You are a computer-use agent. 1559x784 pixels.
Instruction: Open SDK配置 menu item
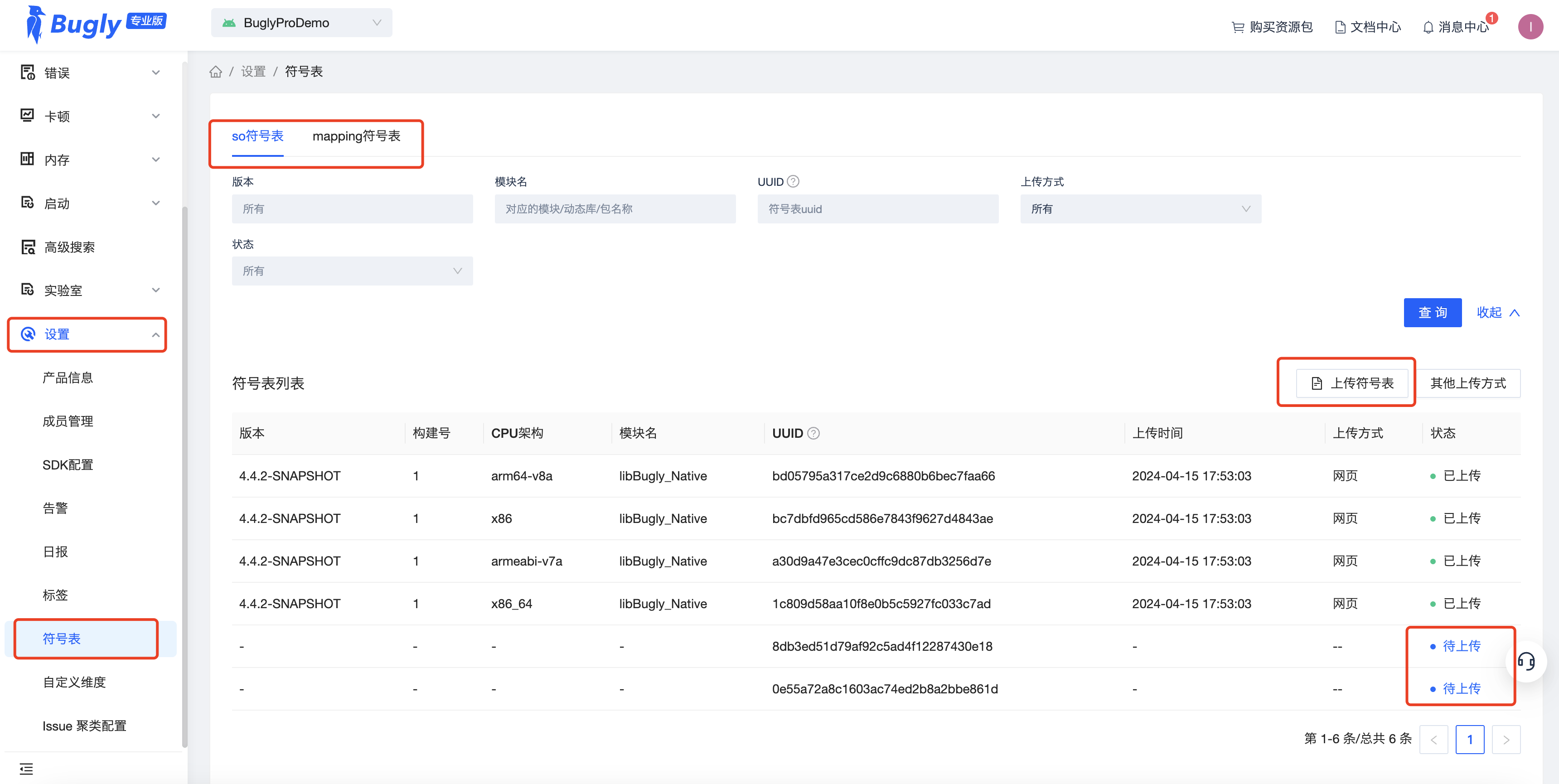pos(68,465)
